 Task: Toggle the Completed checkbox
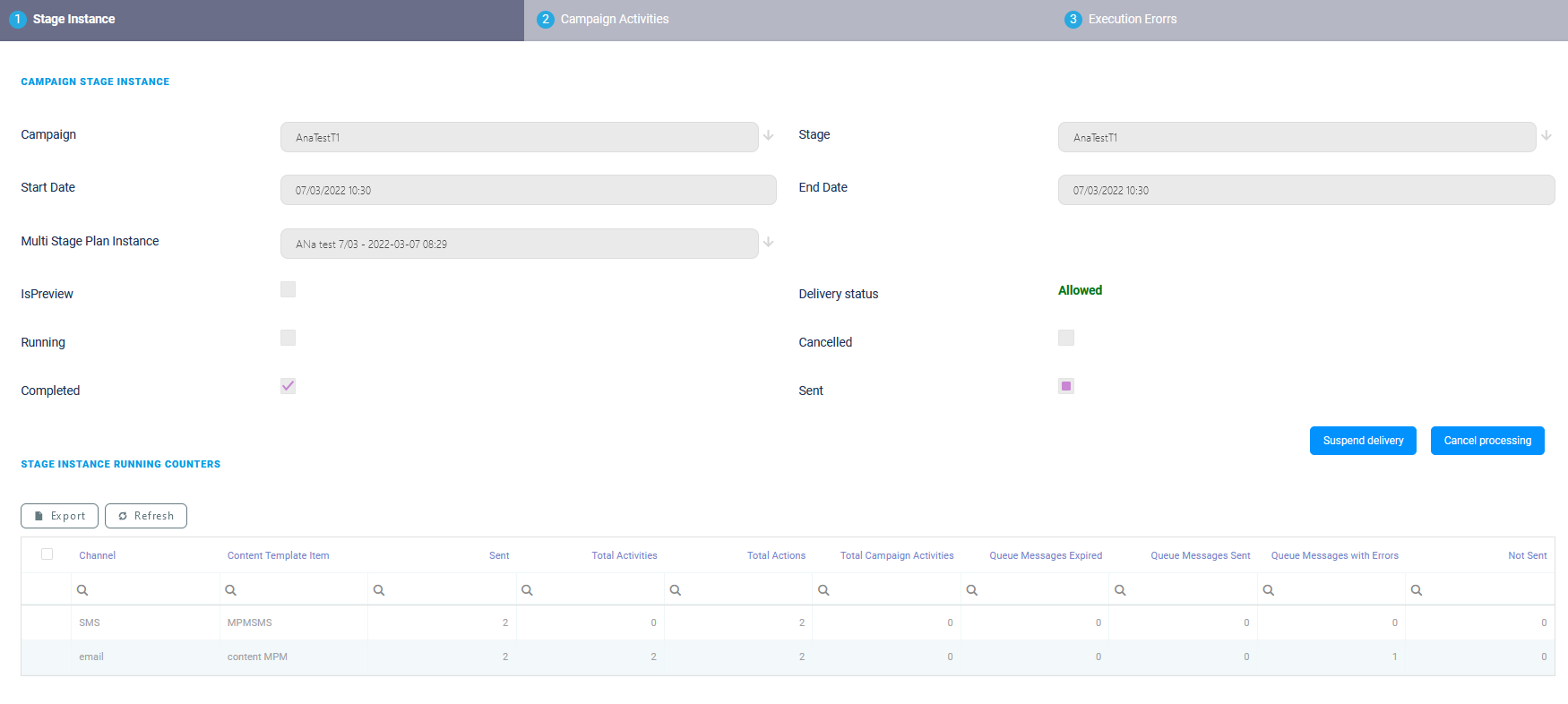288,386
